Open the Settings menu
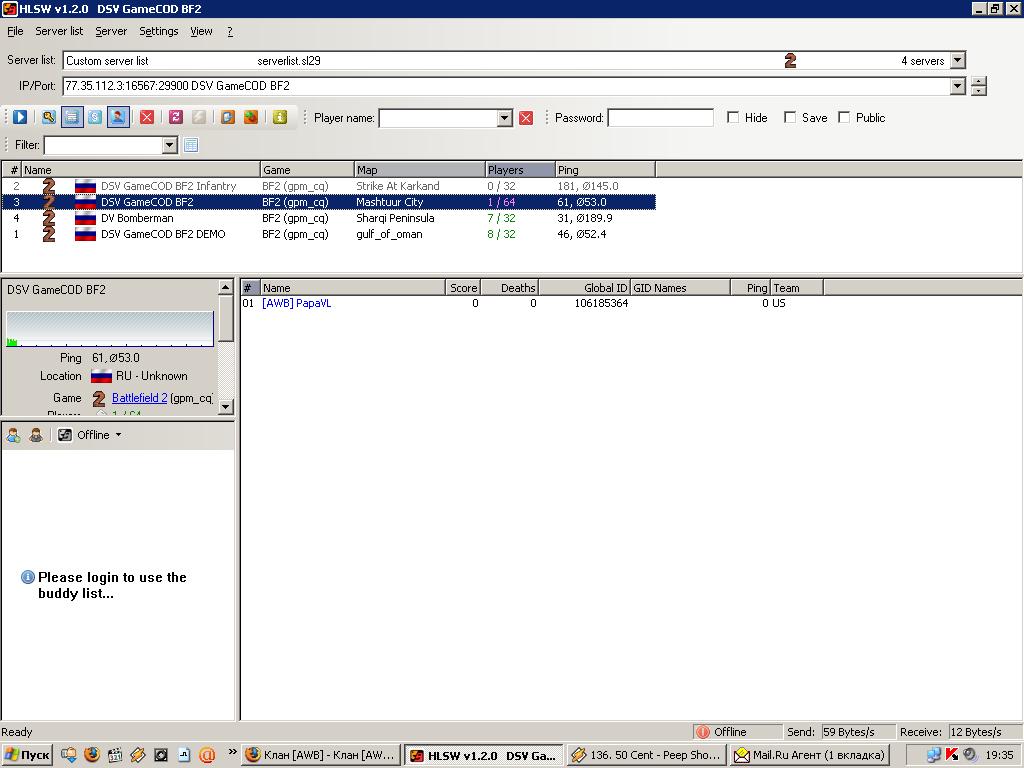Image resolution: width=1024 pixels, height=768 pixels. coord(158,31)
